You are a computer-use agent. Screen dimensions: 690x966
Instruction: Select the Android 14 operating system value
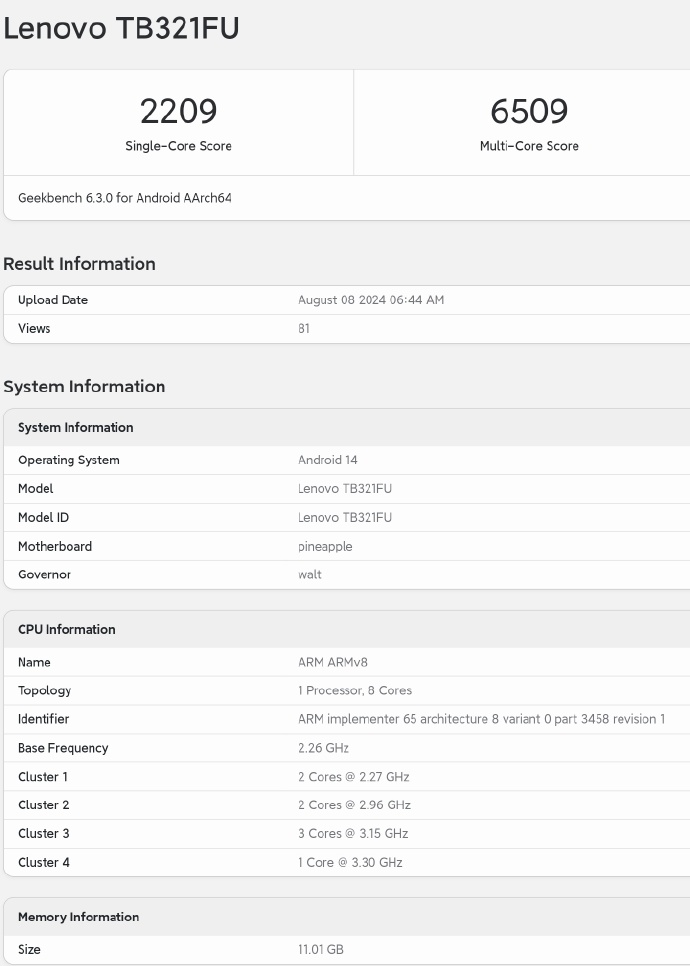pyautogui.click(x=328, y=460)
